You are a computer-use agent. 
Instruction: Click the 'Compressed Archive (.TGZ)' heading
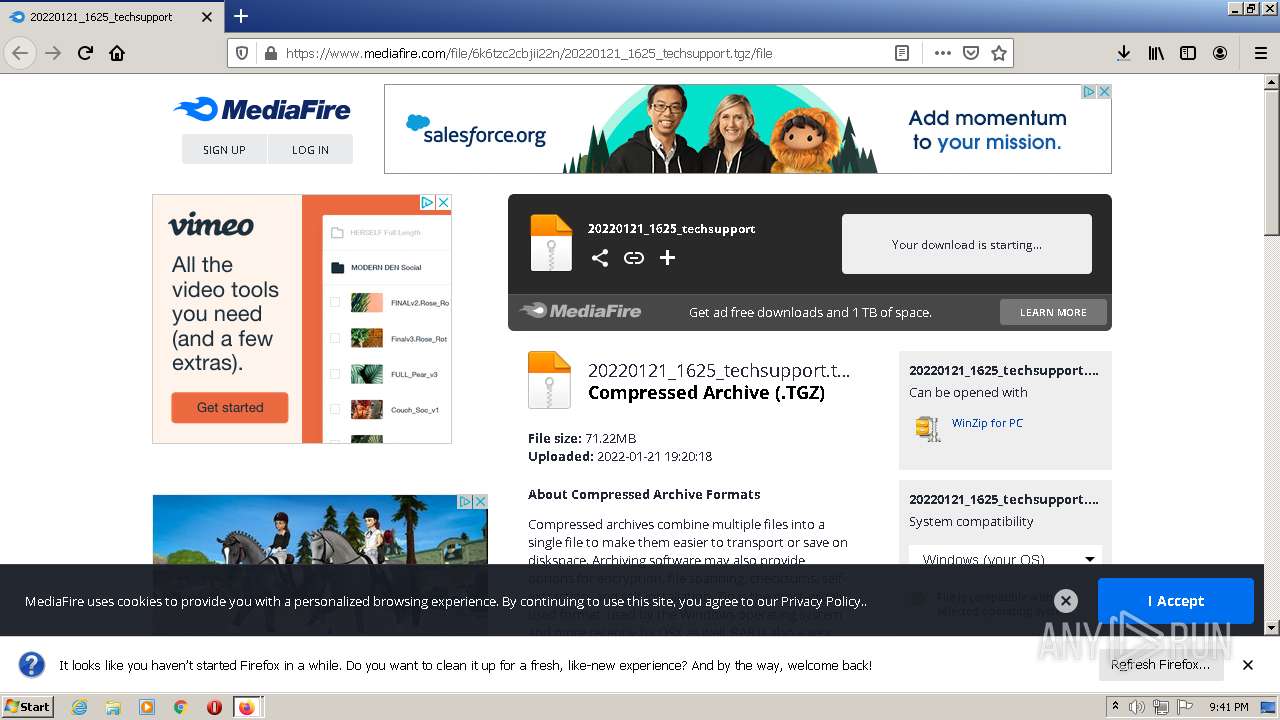(x=706, y=393)
